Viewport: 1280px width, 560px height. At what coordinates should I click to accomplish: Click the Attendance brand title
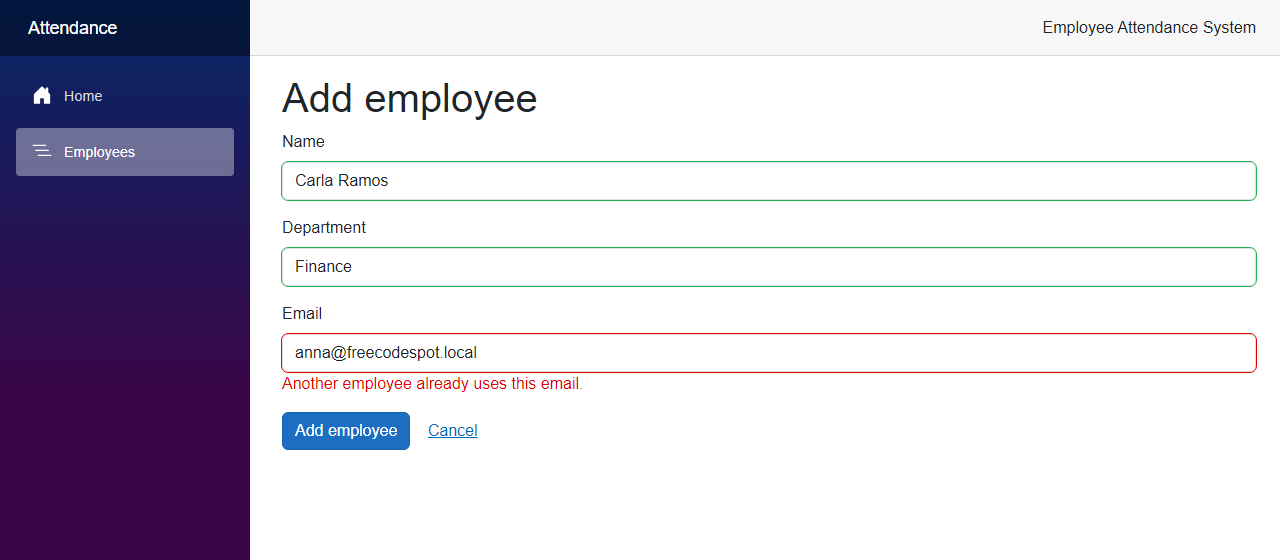point(72,28)
